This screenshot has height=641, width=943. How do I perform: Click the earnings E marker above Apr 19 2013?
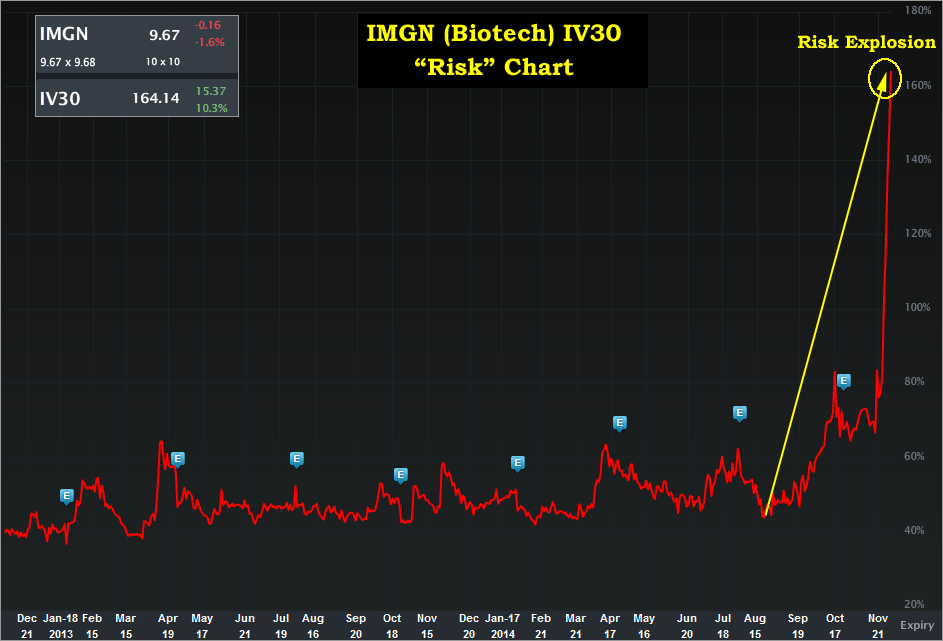pos(177,459)
